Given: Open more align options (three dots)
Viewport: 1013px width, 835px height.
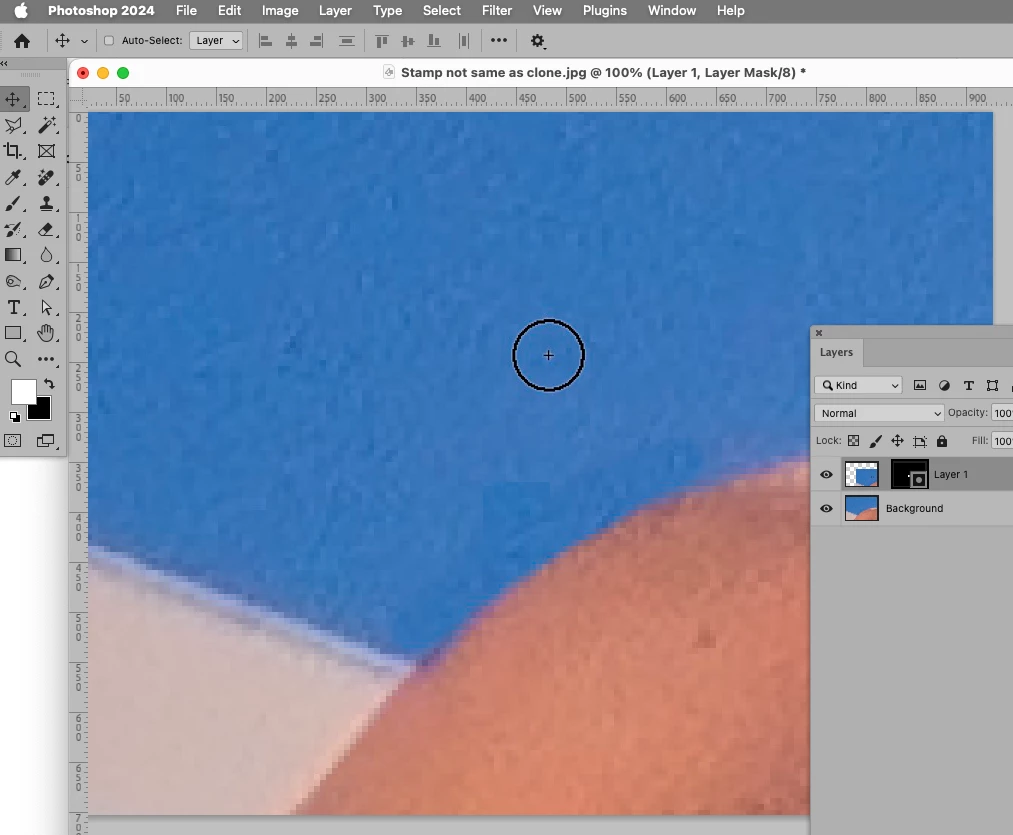Looking at the screenshot, I should tap(499, 40).
